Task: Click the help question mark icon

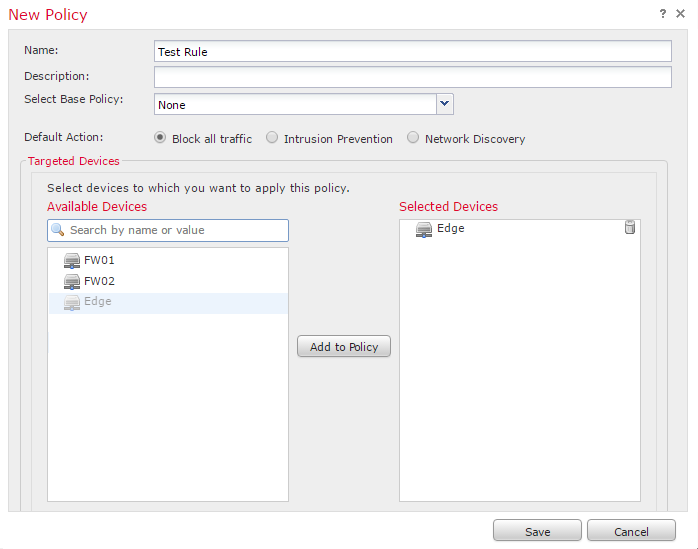Action: click(663, 14)
